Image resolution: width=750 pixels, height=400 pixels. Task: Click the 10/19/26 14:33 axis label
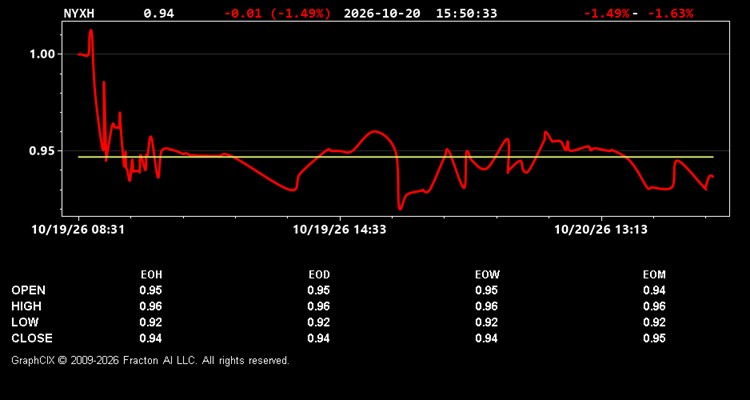tap(340, 229)
